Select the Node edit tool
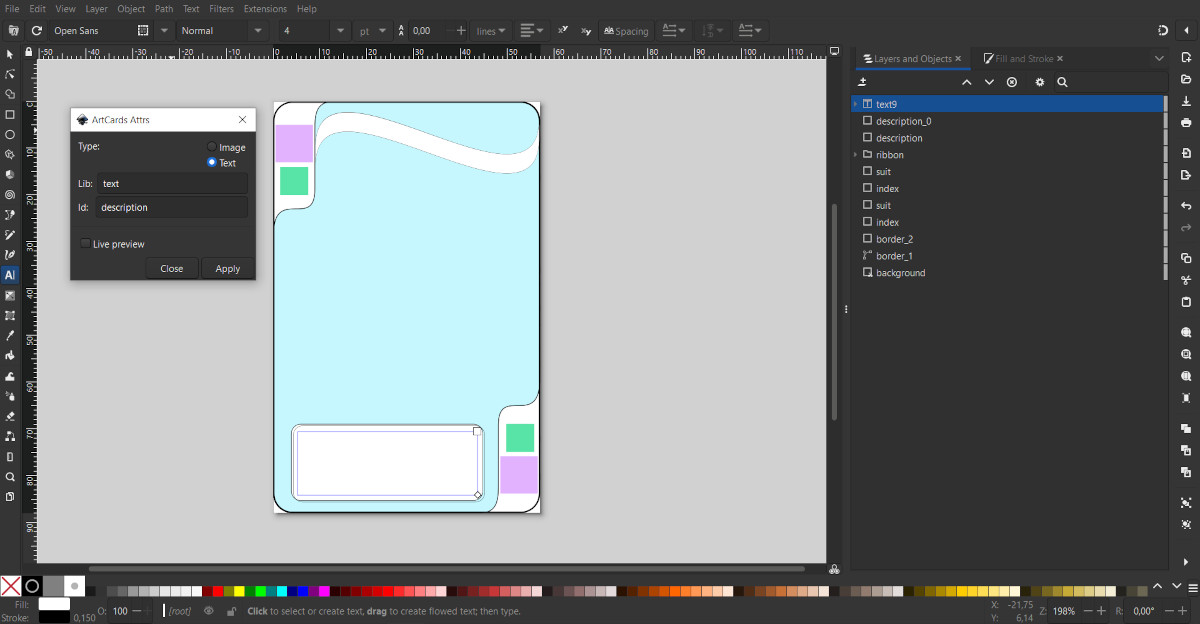Viewport: 1200px width, 624px height. 10,74
